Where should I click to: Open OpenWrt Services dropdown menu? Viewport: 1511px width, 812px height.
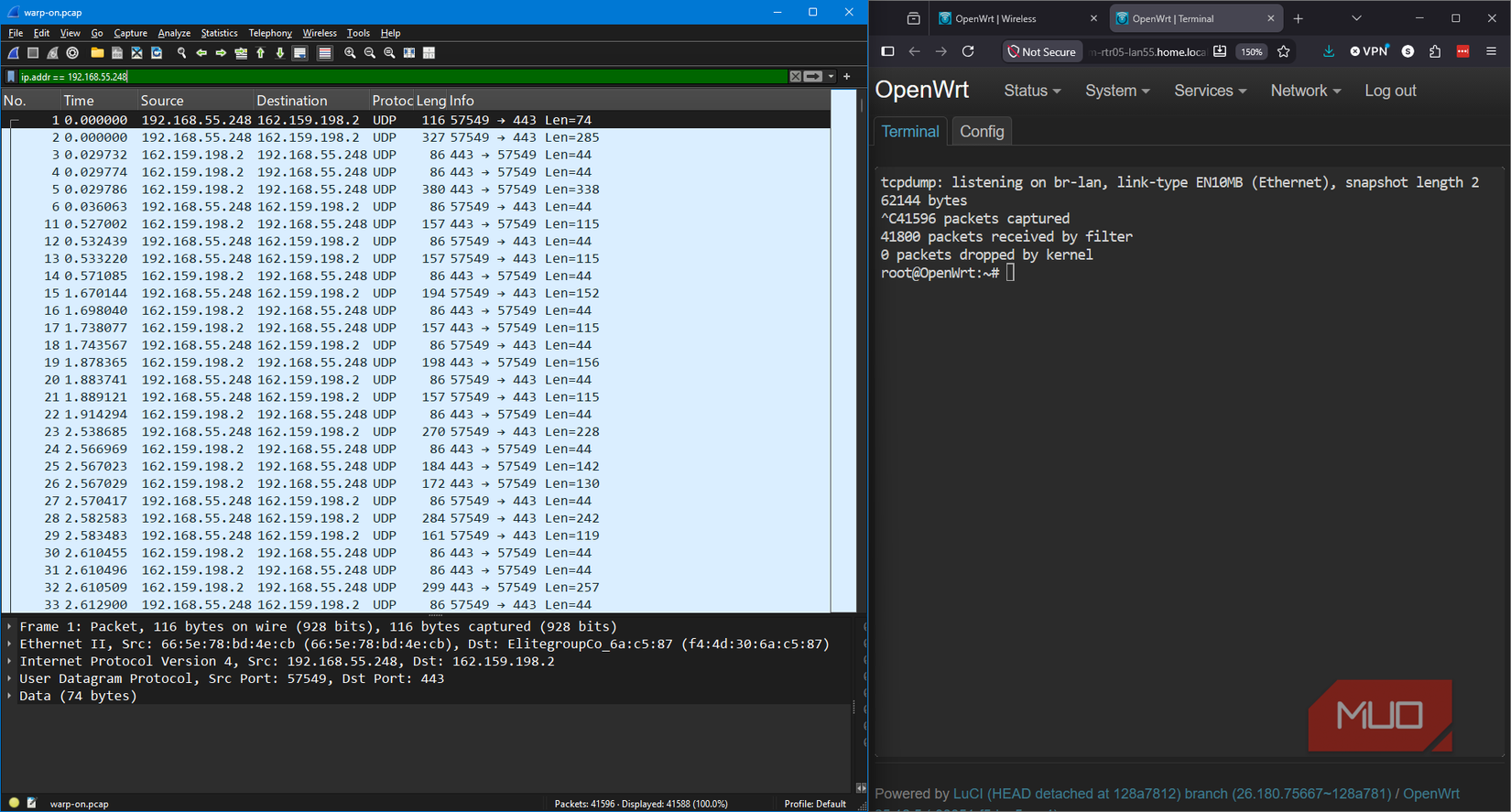tap(1210, 91)
